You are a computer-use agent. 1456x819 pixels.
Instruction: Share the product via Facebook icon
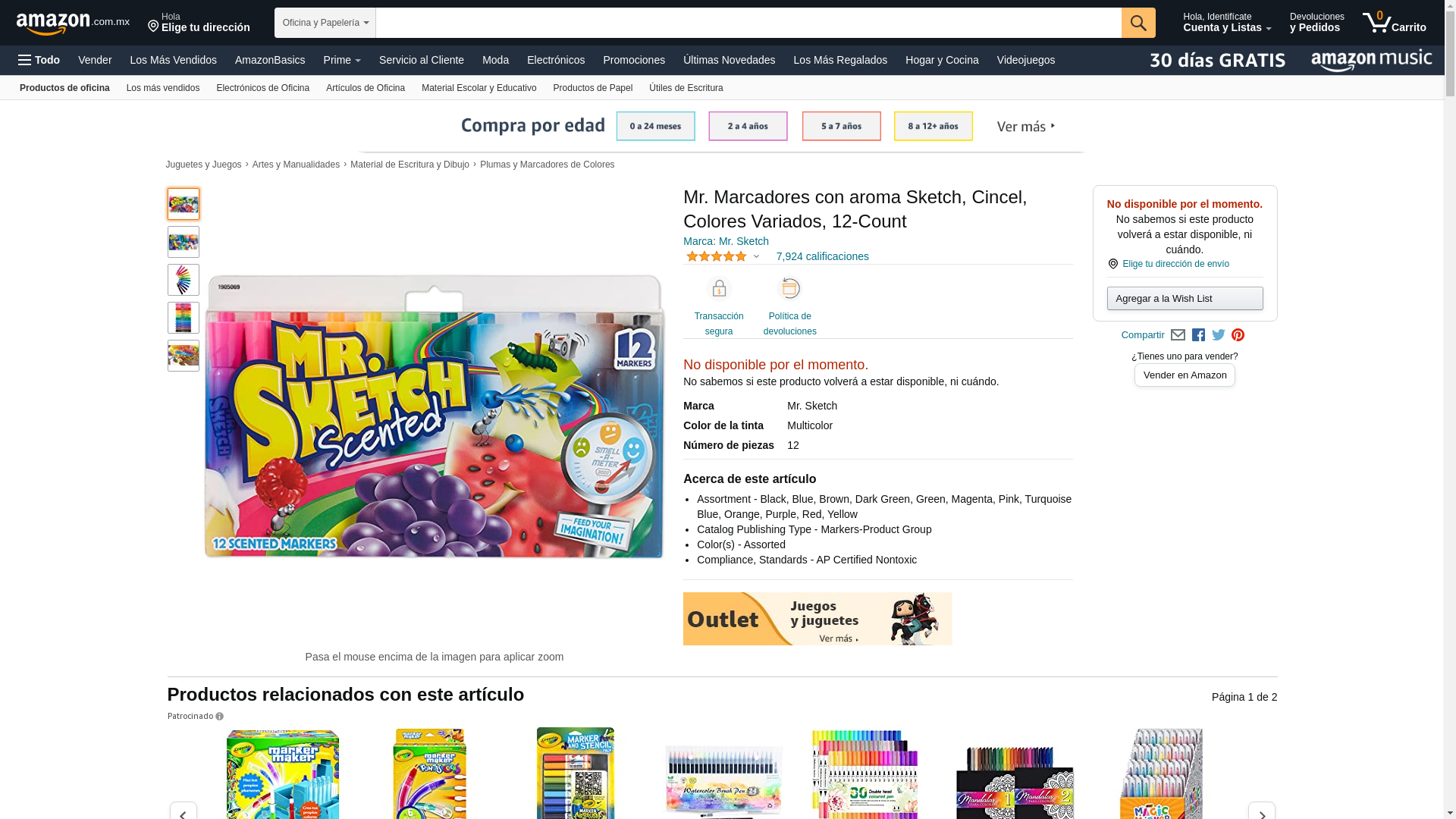tap(1198, 335)
